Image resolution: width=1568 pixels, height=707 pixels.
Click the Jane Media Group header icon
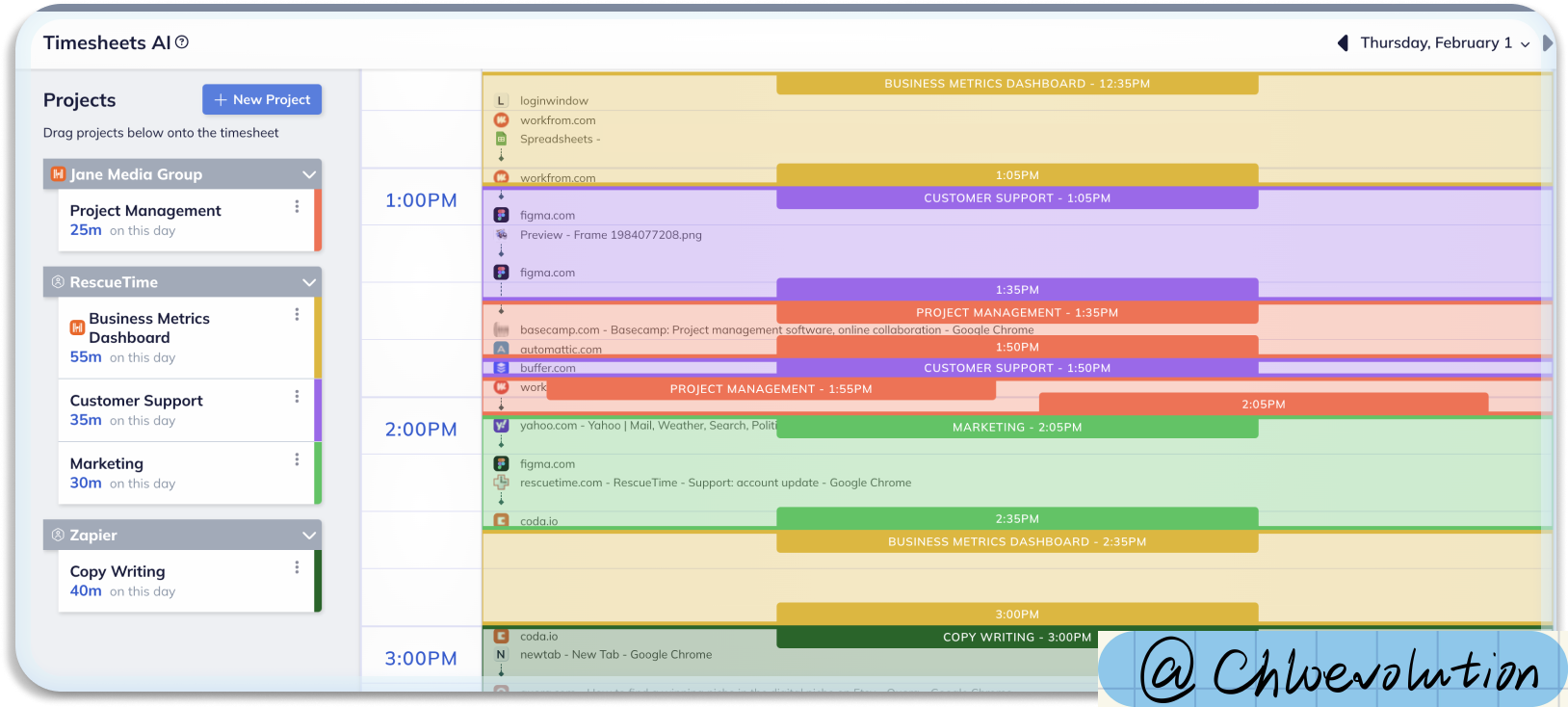(58, 174)
